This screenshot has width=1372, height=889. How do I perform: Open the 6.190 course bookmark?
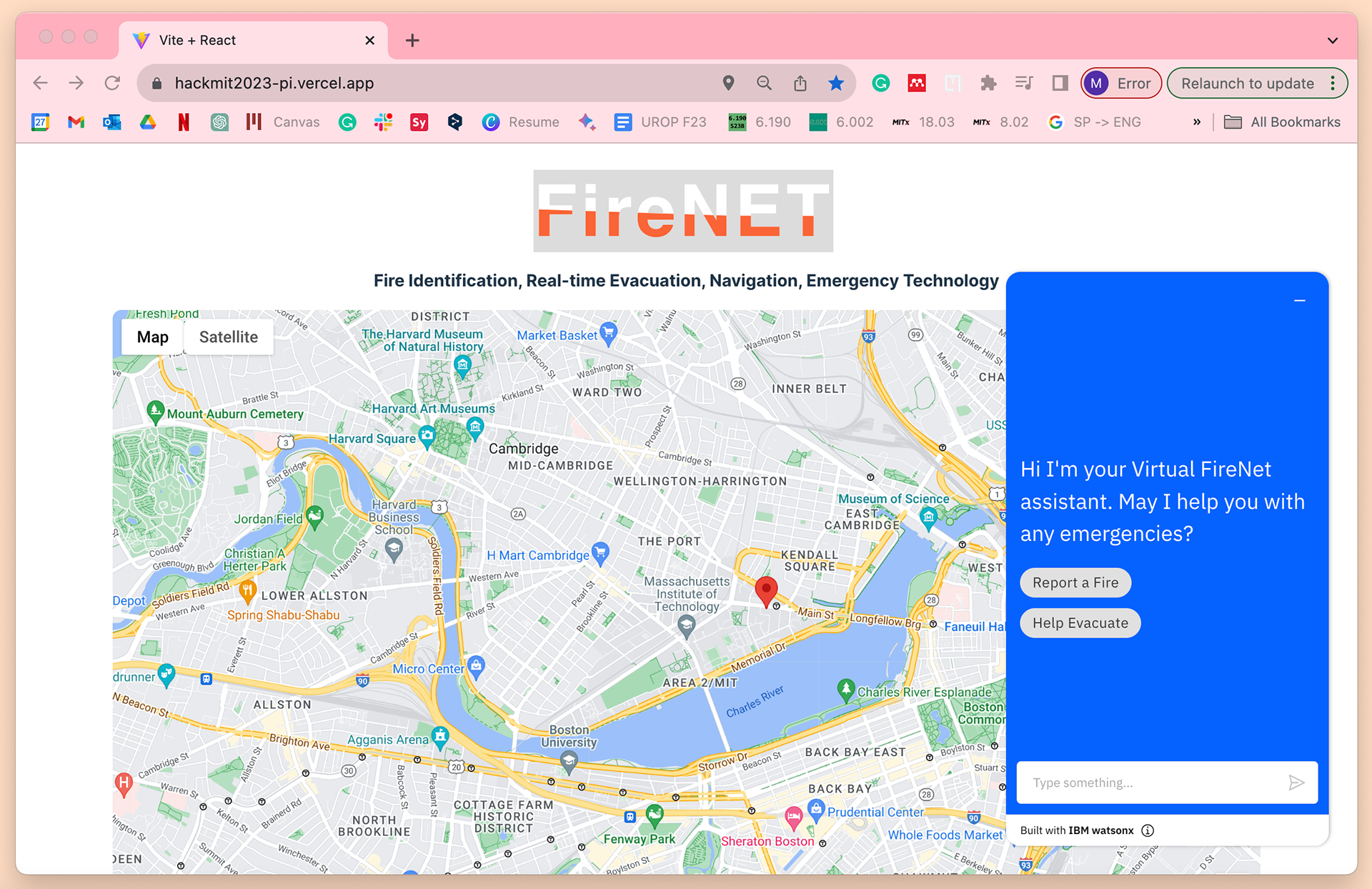pos(760,122)
